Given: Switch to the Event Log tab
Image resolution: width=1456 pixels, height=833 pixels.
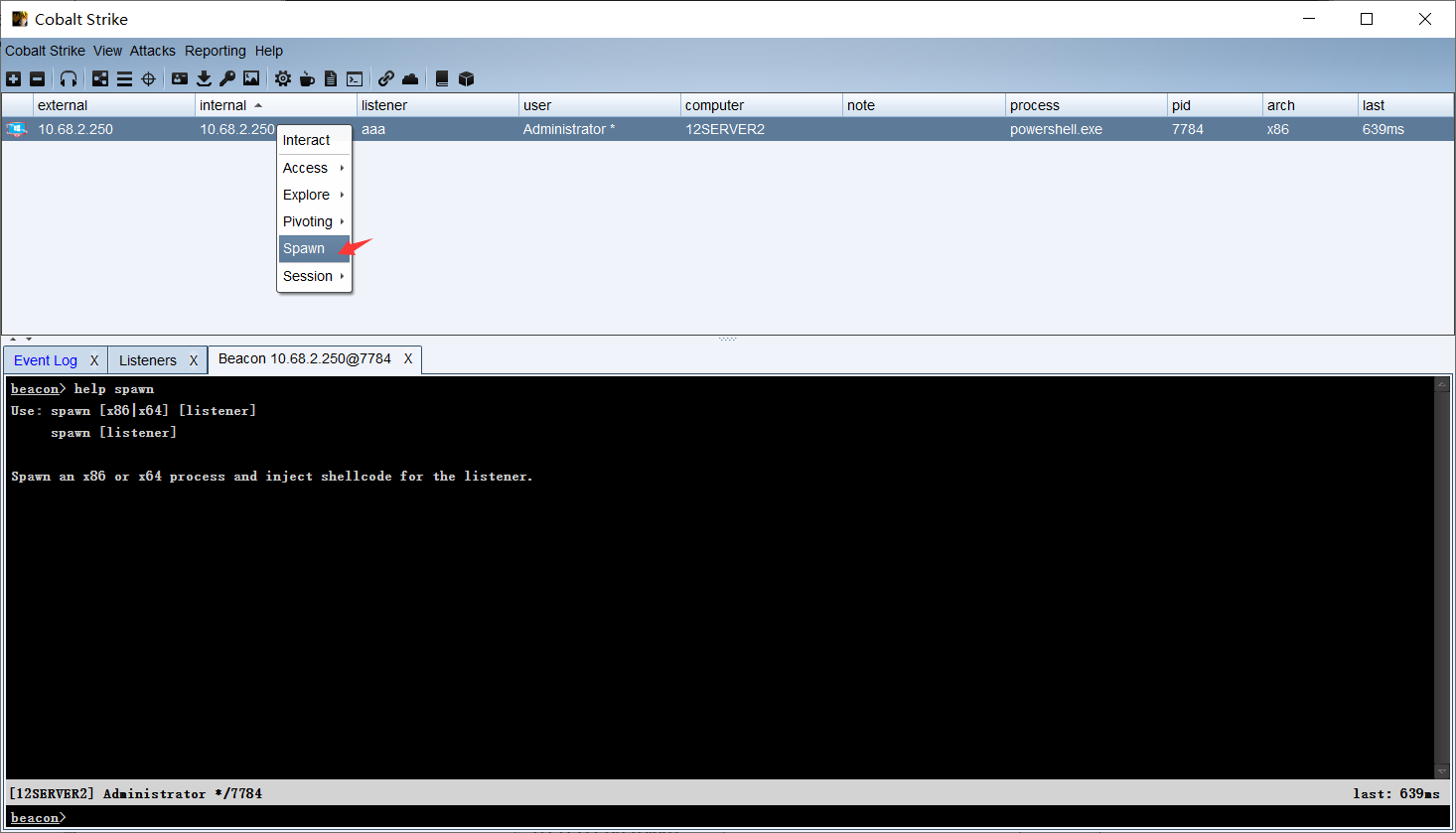Looking at the screenshot, I should point(46,360).
